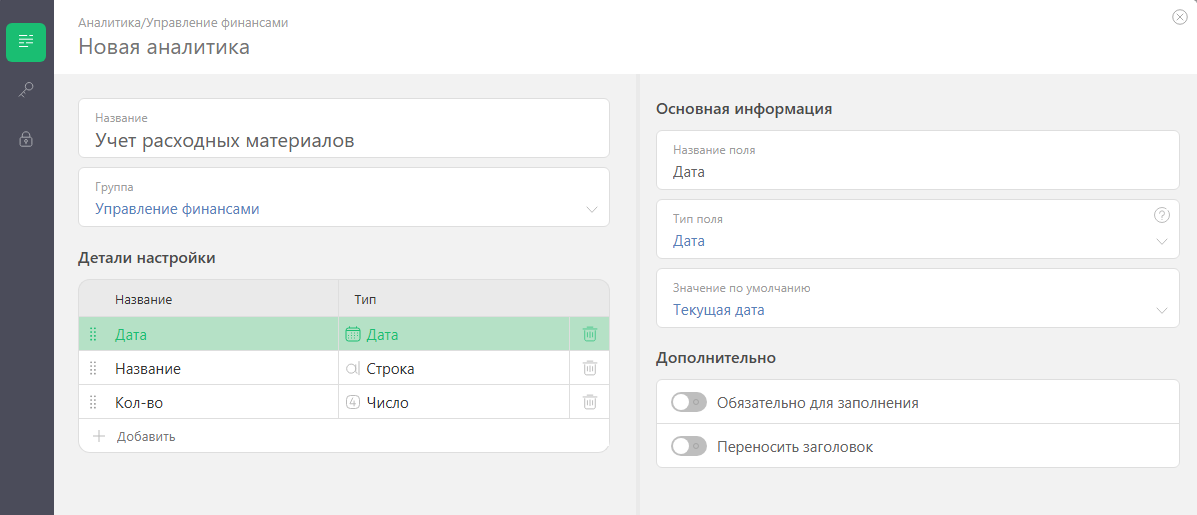Grab the drag handle of Название row

point(93,369)
